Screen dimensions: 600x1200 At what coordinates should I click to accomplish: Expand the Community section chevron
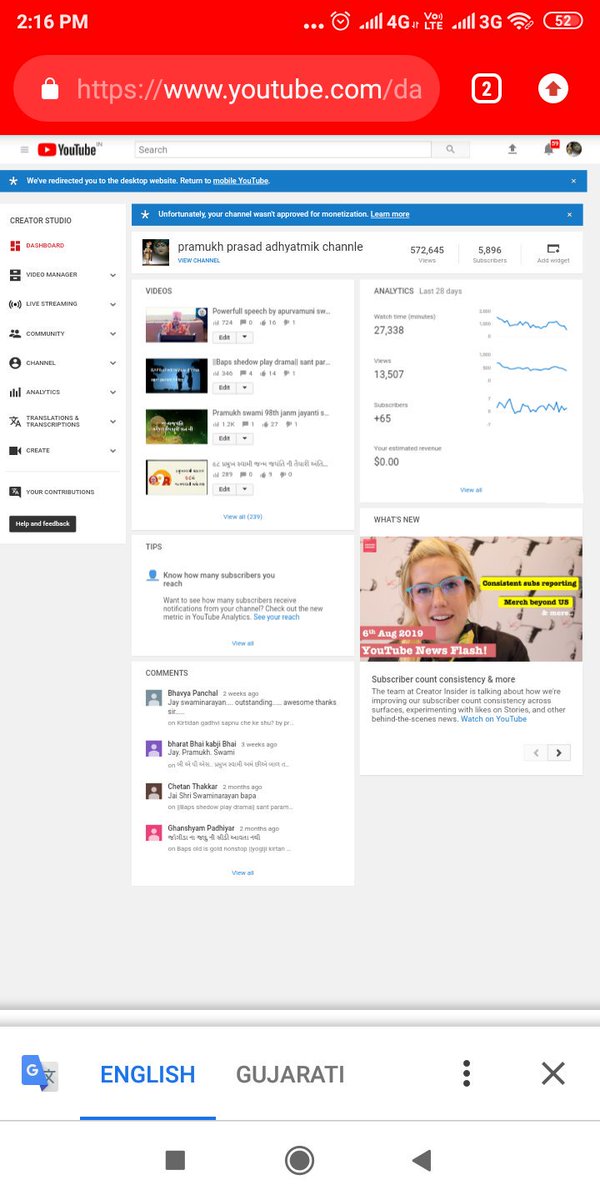click(x=113, y=334)
